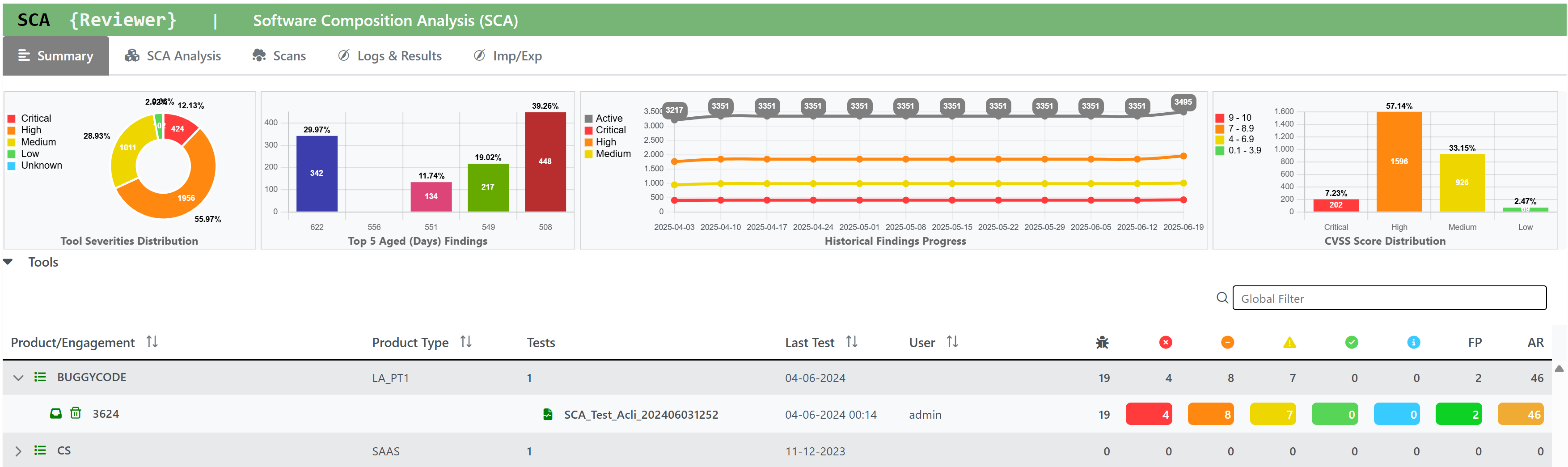The width and height of the screenshot is (1568, 467).
Task: Collapse the Tools section
Action: click(x=8, y=262)
